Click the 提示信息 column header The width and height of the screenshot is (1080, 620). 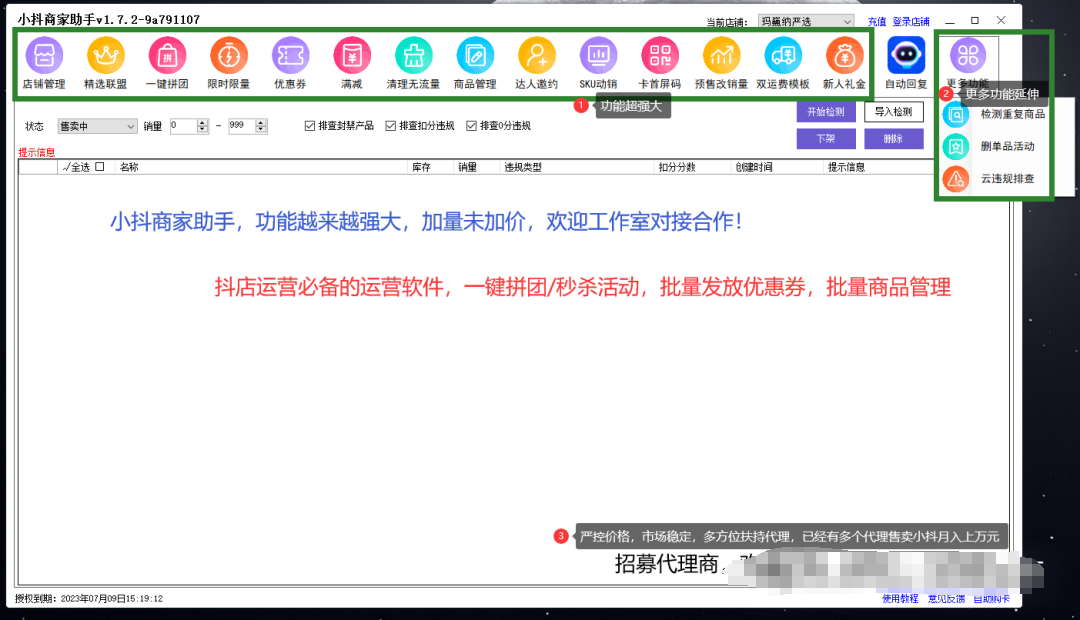pyautogui.click(x=847, y=167)
